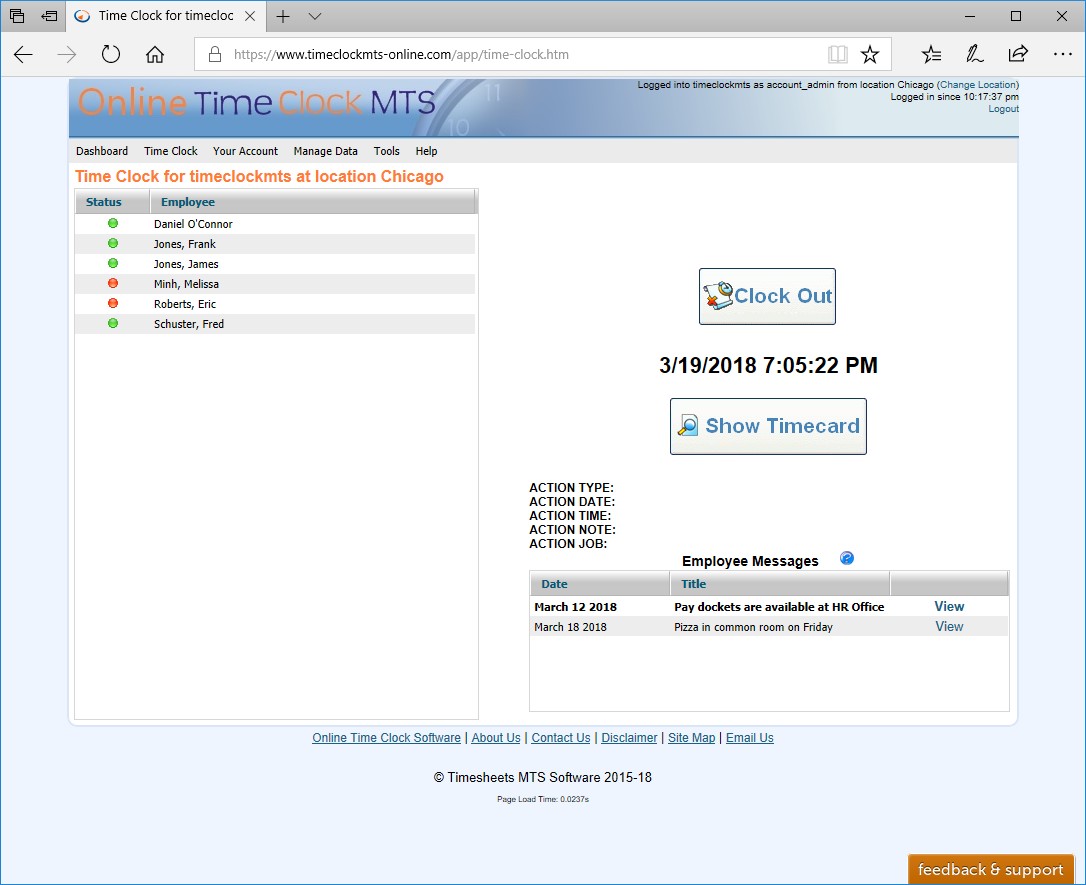Click the browser address bar URL
1086x885 pixels.
pos(401,54)
